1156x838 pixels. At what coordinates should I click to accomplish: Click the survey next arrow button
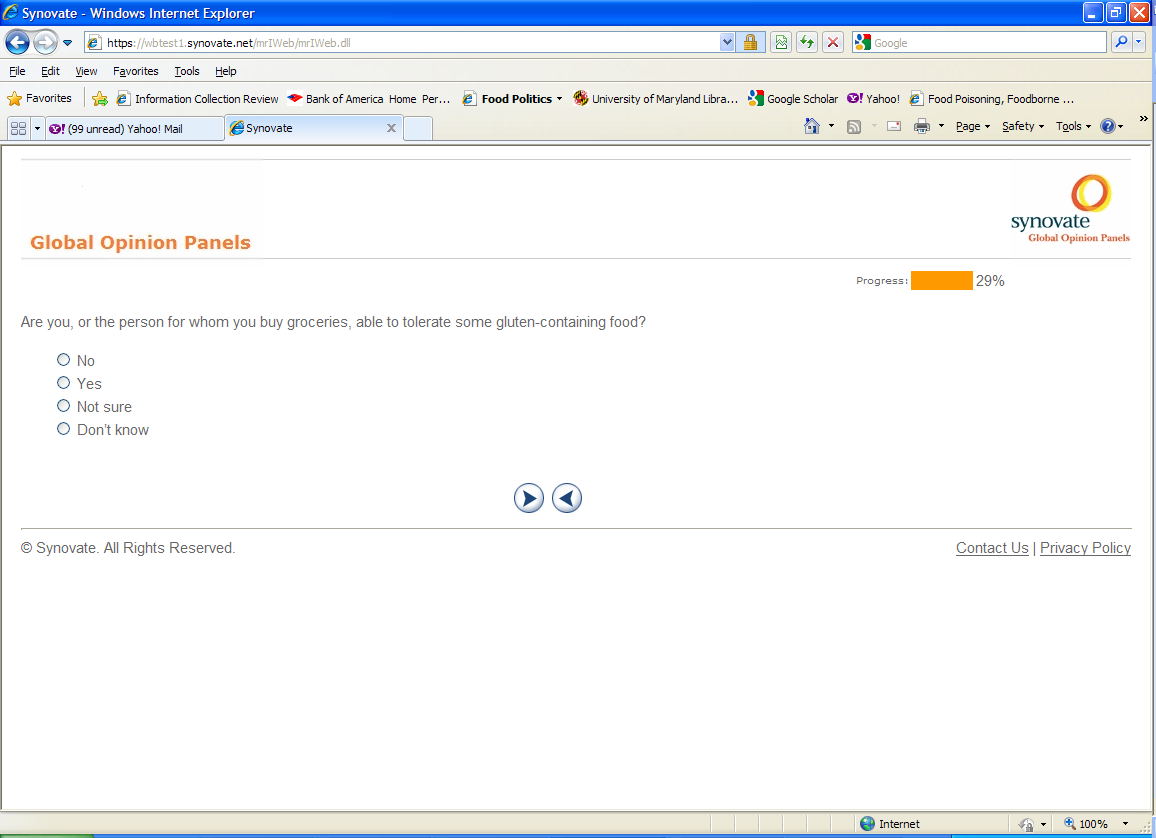click(x=529, y=498)
